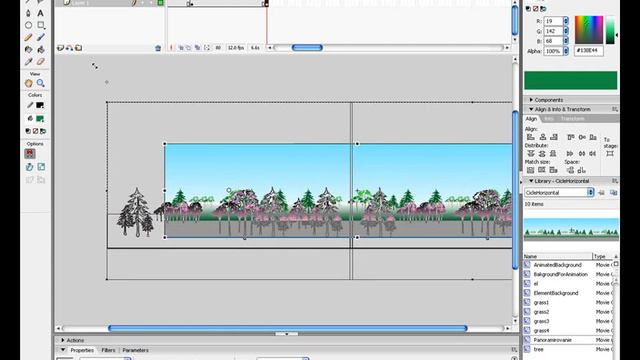Click the R value input field

[x=553, y=21]
